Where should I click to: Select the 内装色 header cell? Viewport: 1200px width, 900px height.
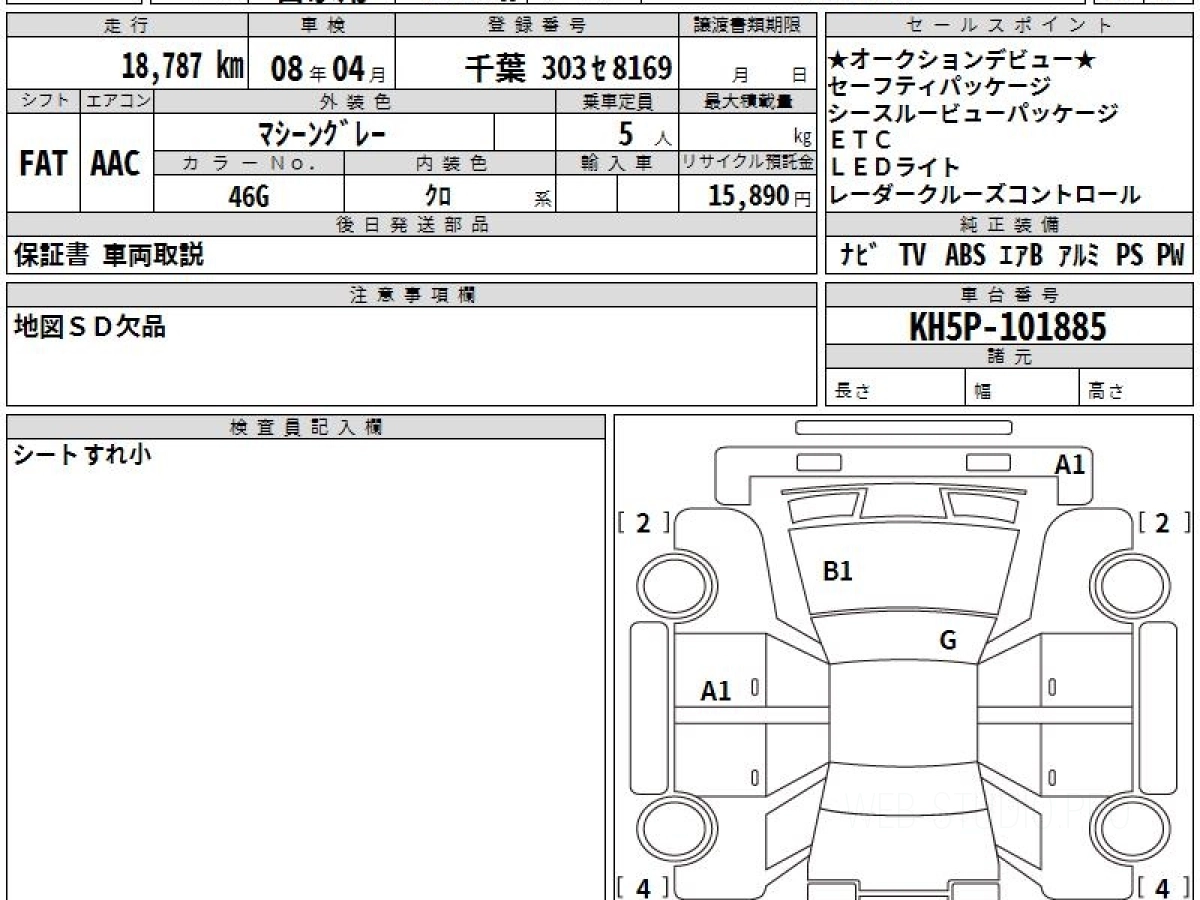(450, 164)
